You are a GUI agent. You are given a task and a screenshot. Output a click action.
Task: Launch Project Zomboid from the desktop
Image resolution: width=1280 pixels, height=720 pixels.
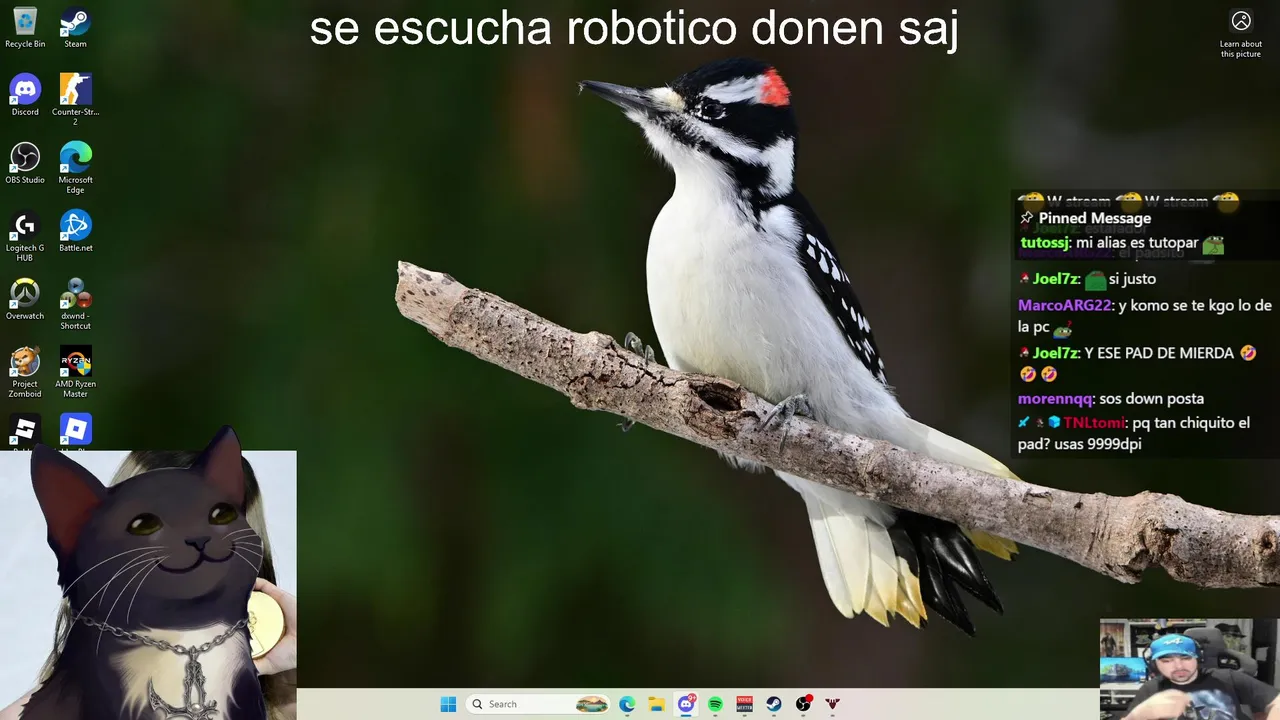point(25,371)
